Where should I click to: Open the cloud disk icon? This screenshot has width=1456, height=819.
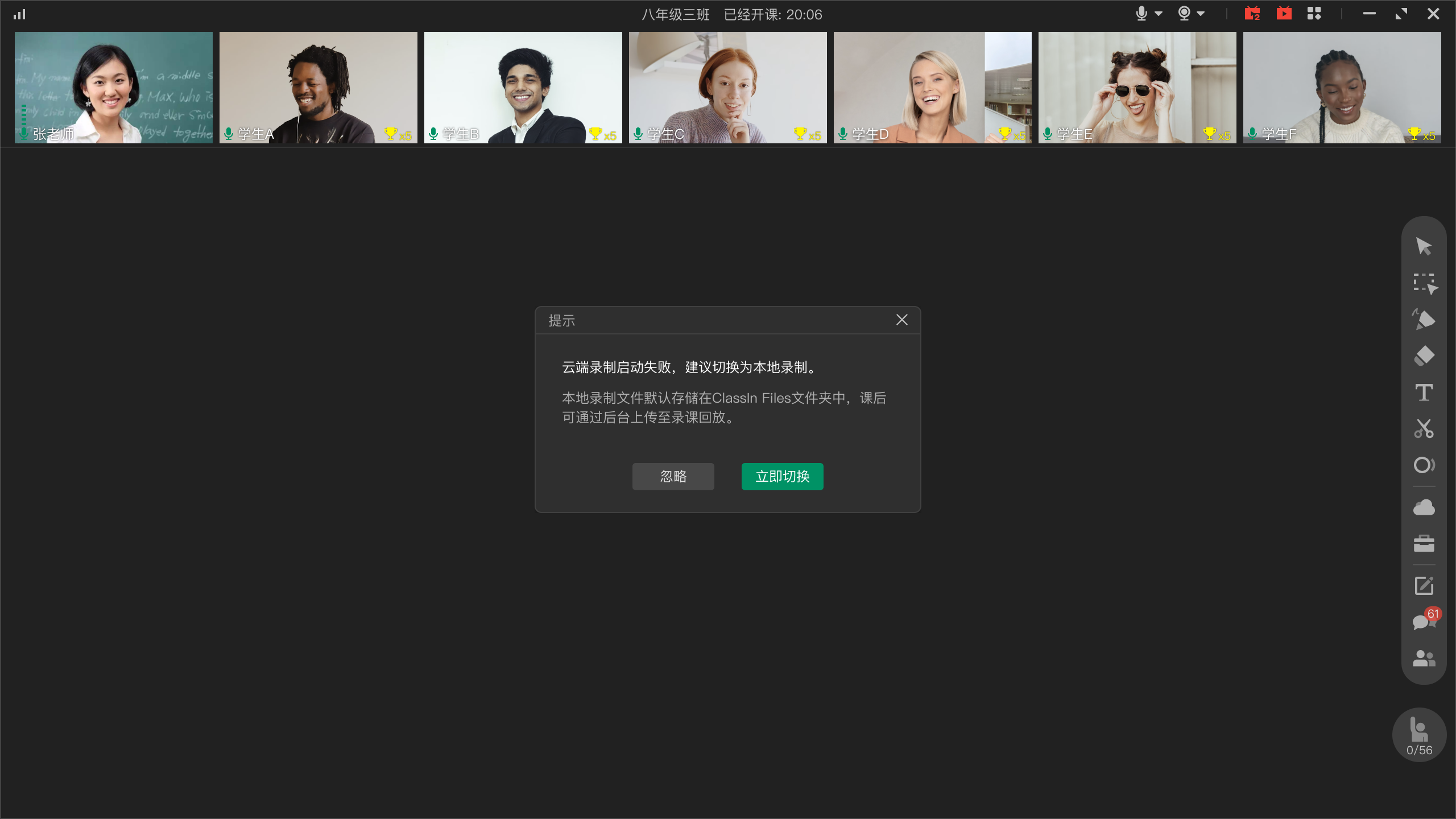coord(1424,507)
